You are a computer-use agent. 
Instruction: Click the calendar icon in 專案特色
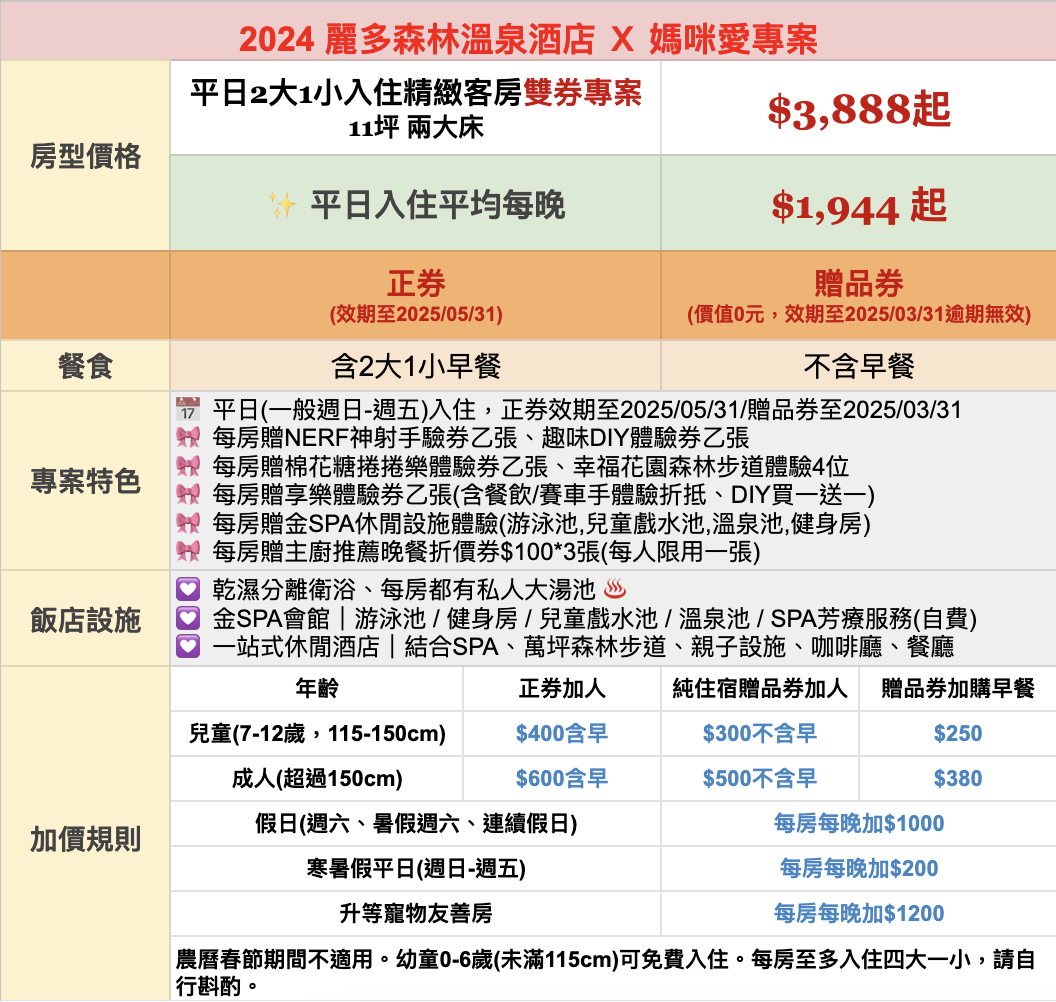tap(187, 409)
